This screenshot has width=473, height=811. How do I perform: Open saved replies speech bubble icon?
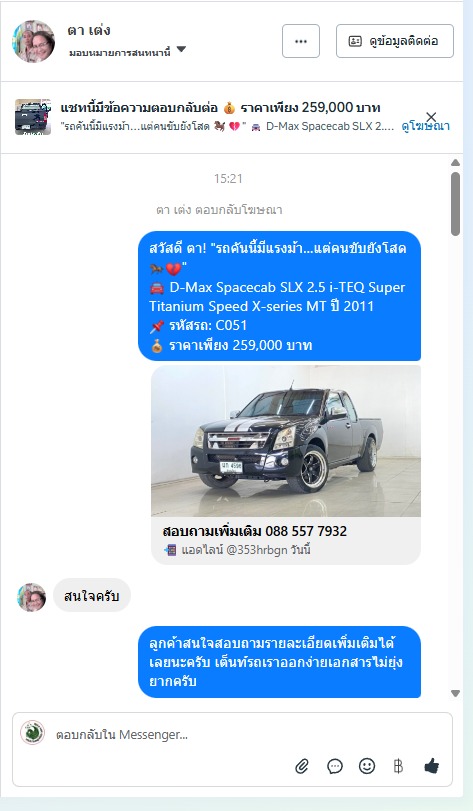pyautogui.click(x=334, y=766)
